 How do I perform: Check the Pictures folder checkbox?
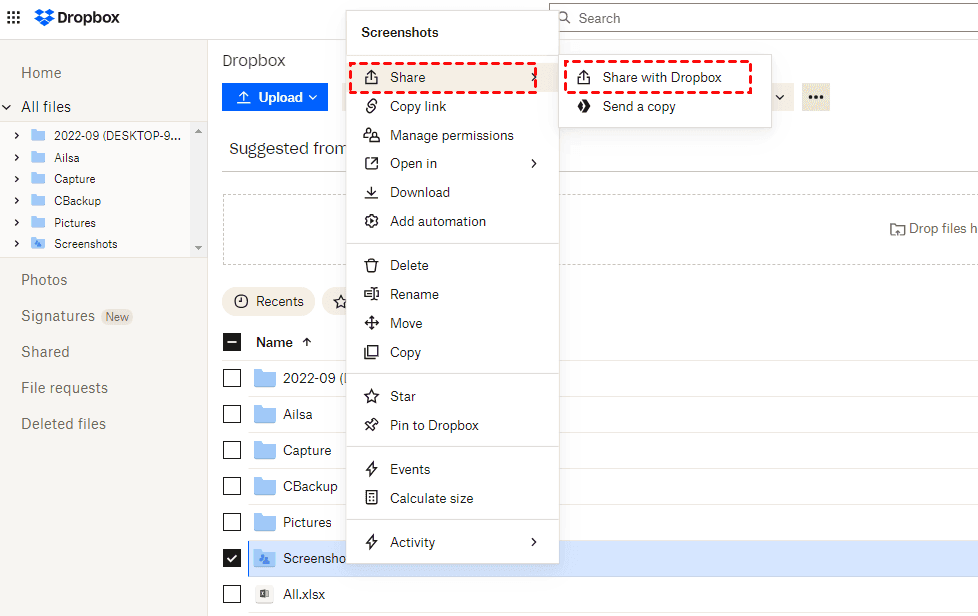pos(232,522)
